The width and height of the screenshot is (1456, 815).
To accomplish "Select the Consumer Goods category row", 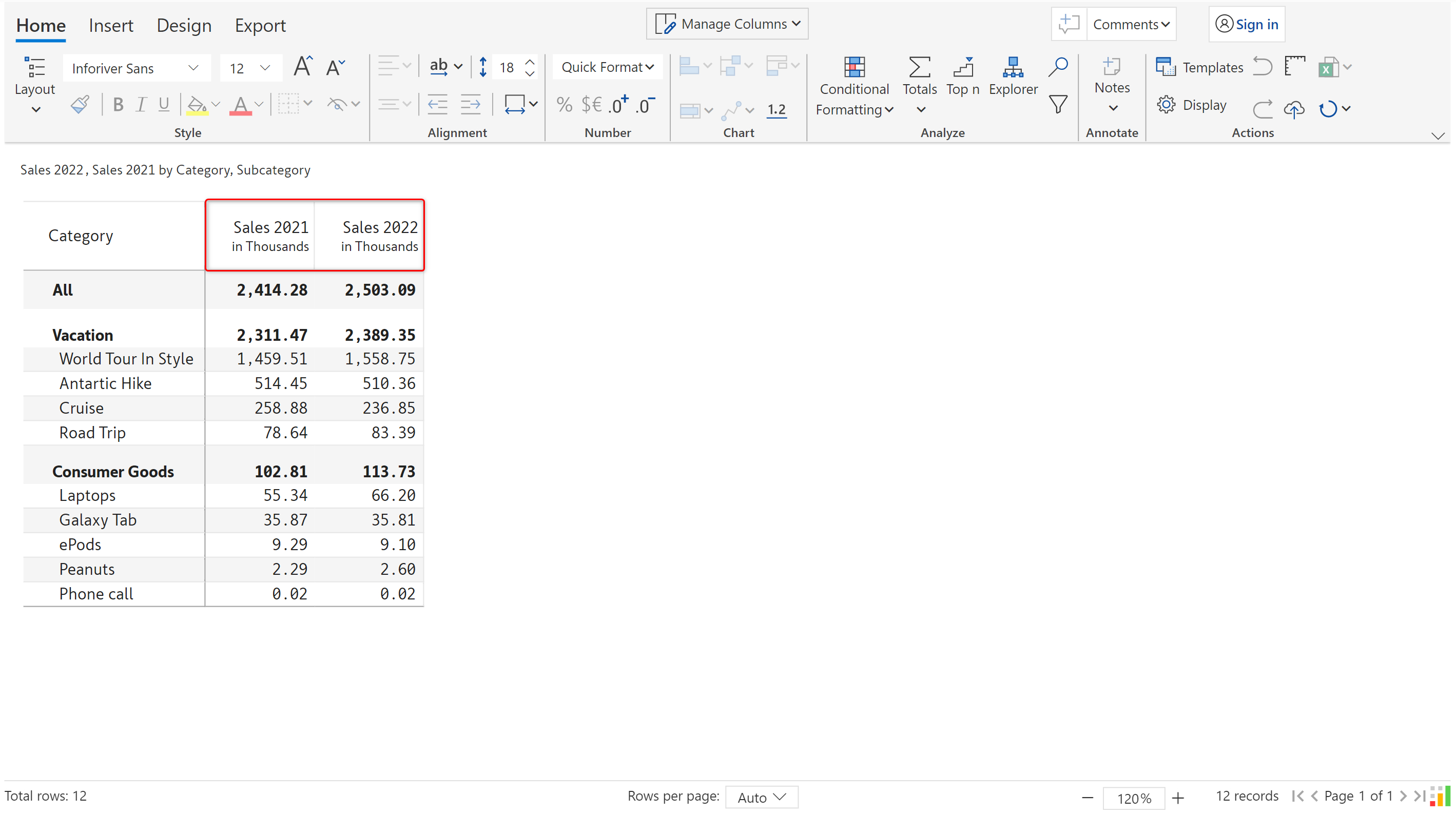I will tap(223, 471).
